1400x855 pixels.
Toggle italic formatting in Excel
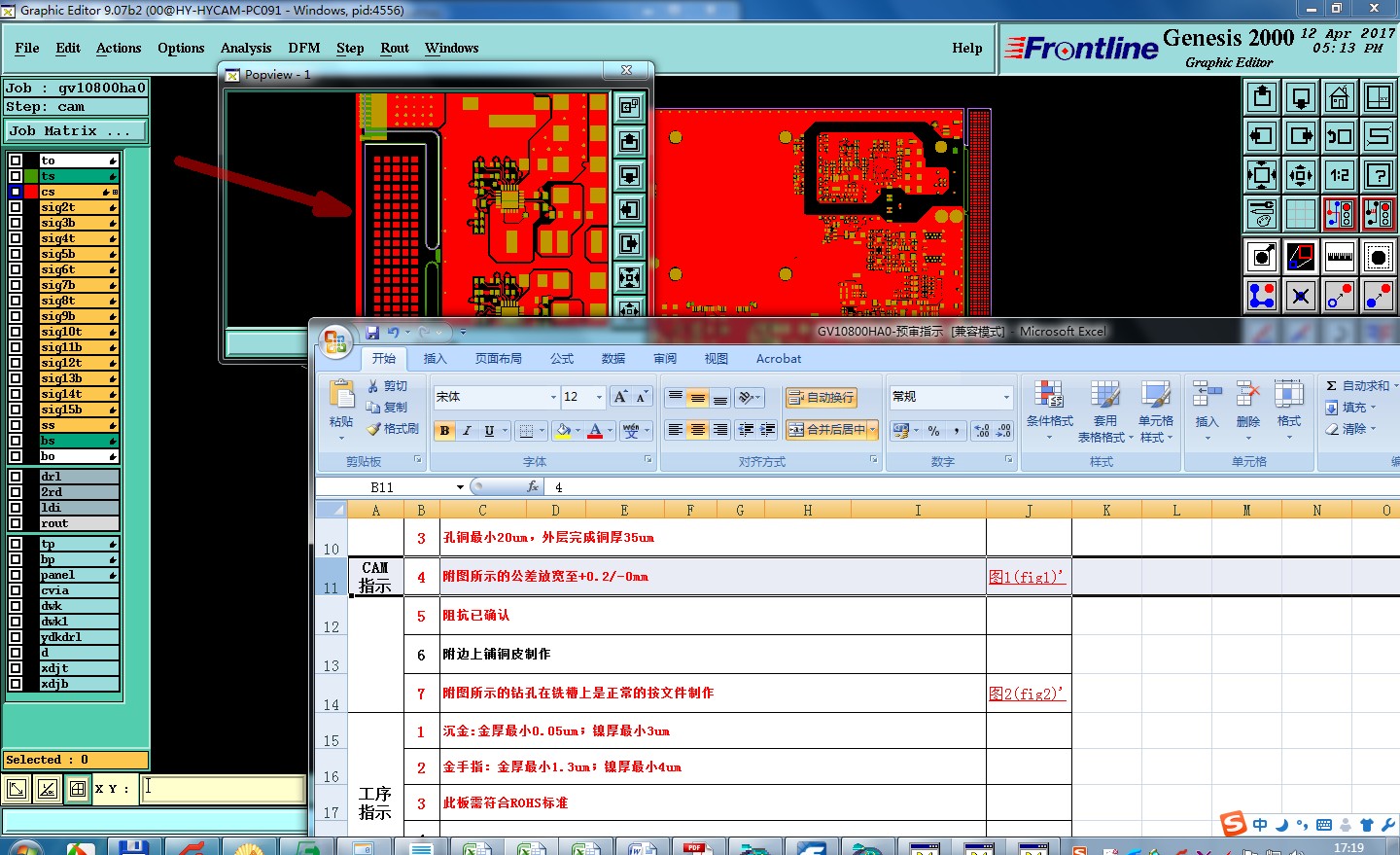point(467,431)
